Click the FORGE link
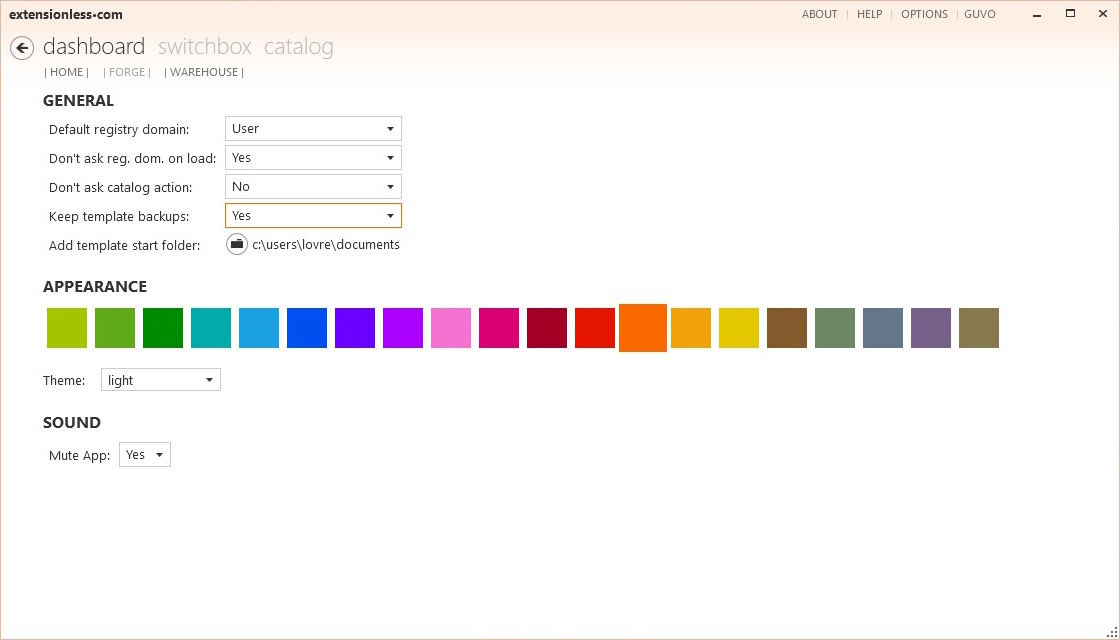The height and width of the screenshot is (640, 1120). coord(127,72)
